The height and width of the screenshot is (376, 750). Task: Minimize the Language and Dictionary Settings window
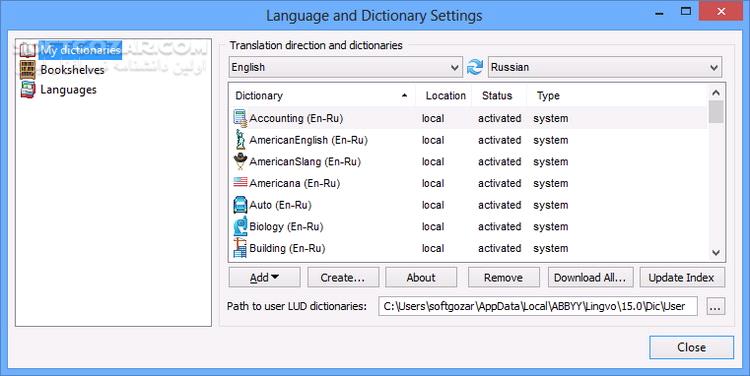[660, 12]
